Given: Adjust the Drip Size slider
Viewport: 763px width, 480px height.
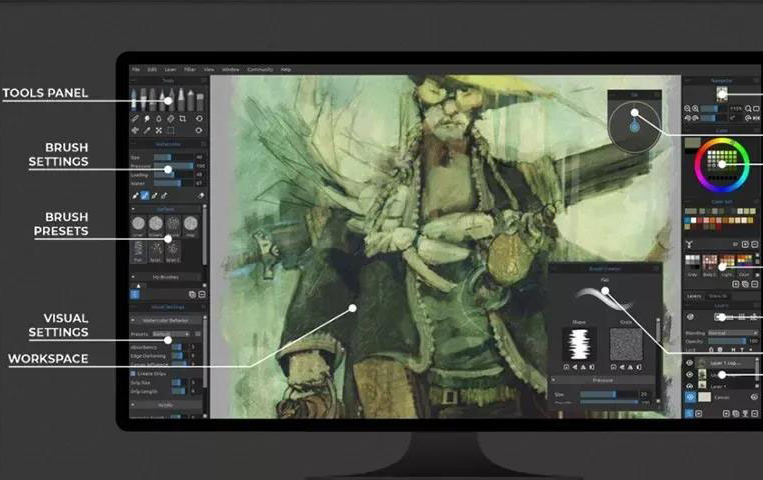Looking at the screenshot, I should [x=178, y=383].
